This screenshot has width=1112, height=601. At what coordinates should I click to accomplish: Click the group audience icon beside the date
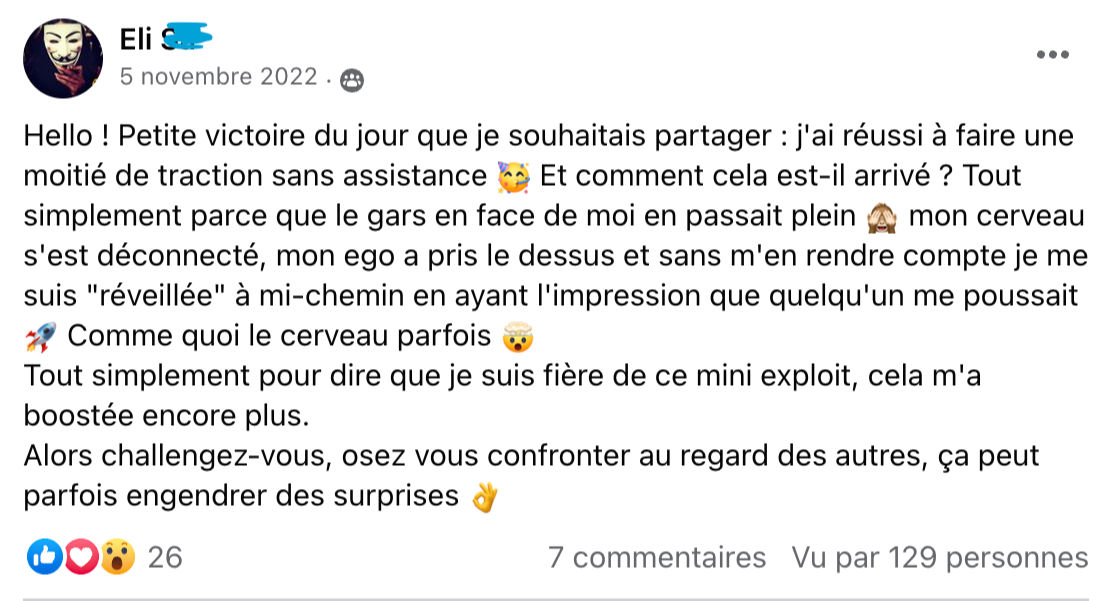[x=352, y=79]
